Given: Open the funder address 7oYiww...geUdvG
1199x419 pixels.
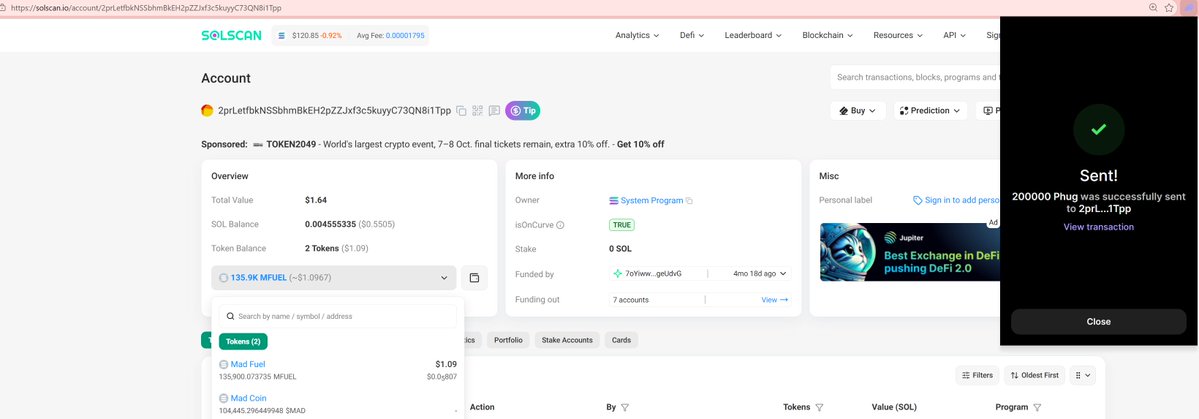Looking at the screenshot, I should coord(654,274).
